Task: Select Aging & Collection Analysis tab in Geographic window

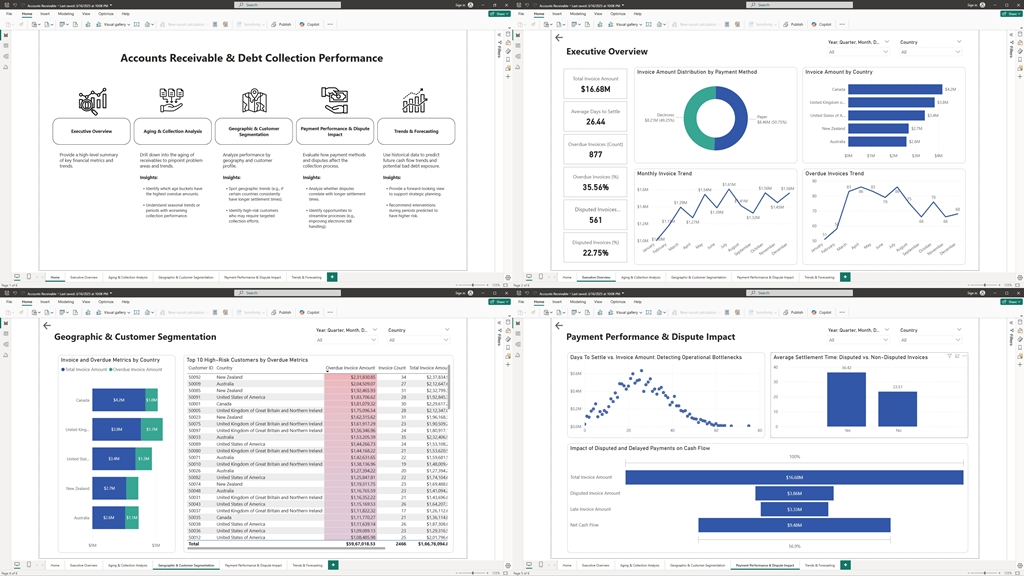Action: [x=128, y=565]
